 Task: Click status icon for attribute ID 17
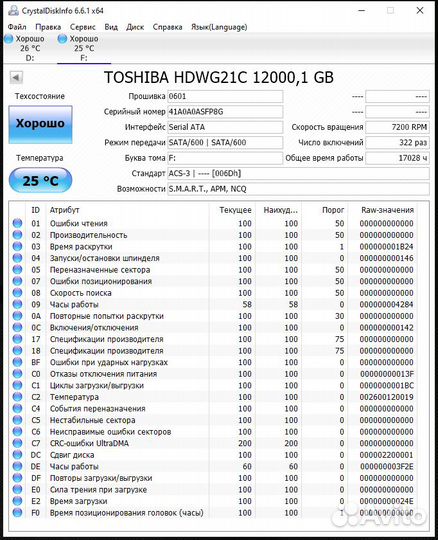pos(17,339)
